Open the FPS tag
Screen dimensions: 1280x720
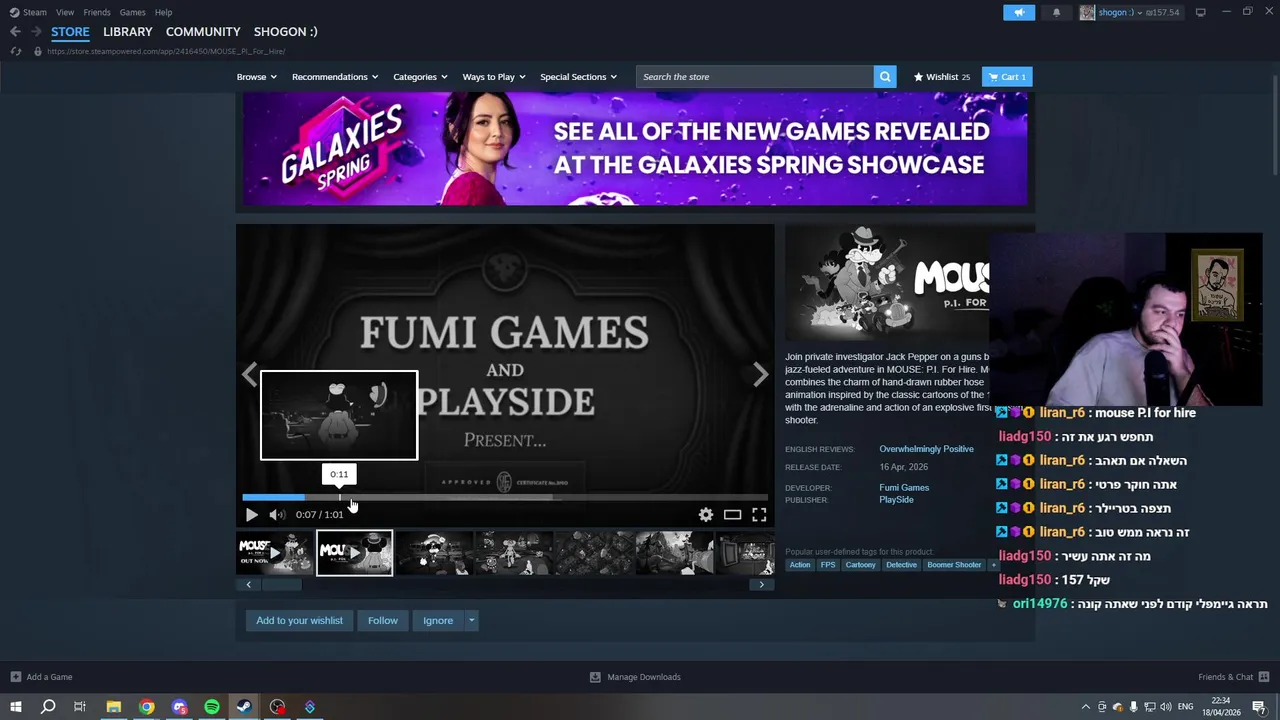[x=828, y=565]
